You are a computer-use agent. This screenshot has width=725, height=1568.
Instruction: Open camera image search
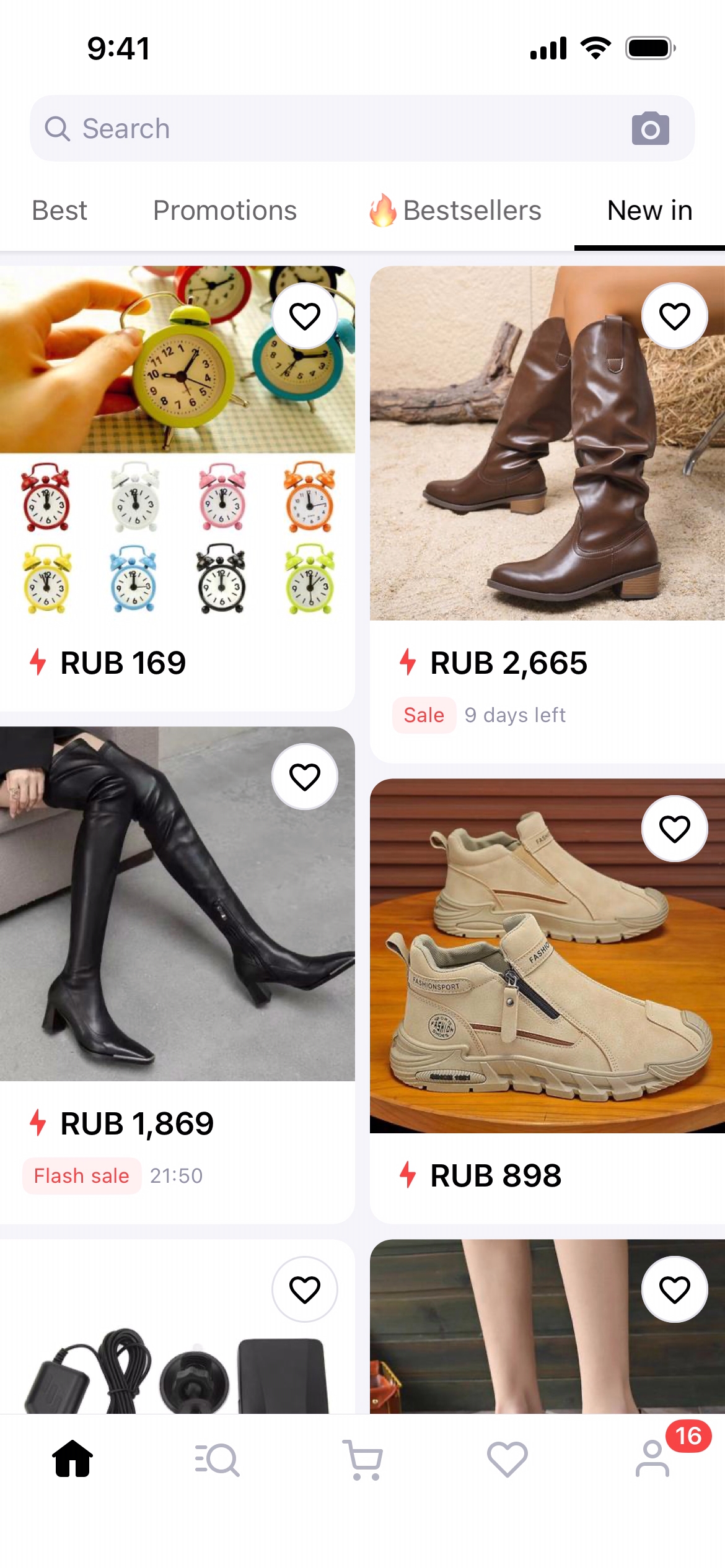click(650, 129)
